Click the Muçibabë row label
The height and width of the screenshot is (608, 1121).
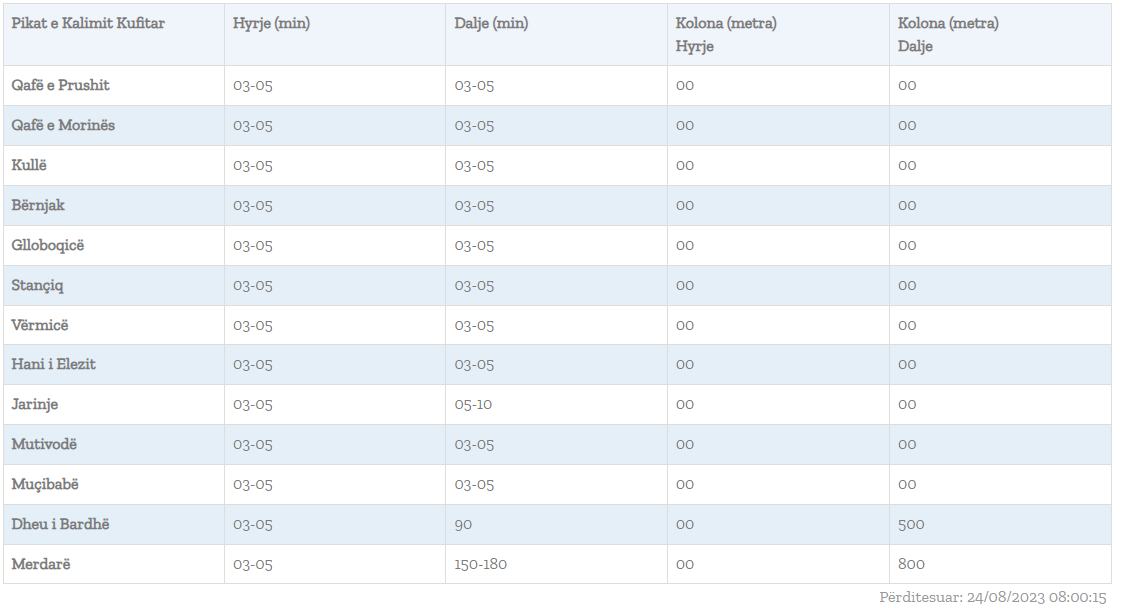coord(45,485)
